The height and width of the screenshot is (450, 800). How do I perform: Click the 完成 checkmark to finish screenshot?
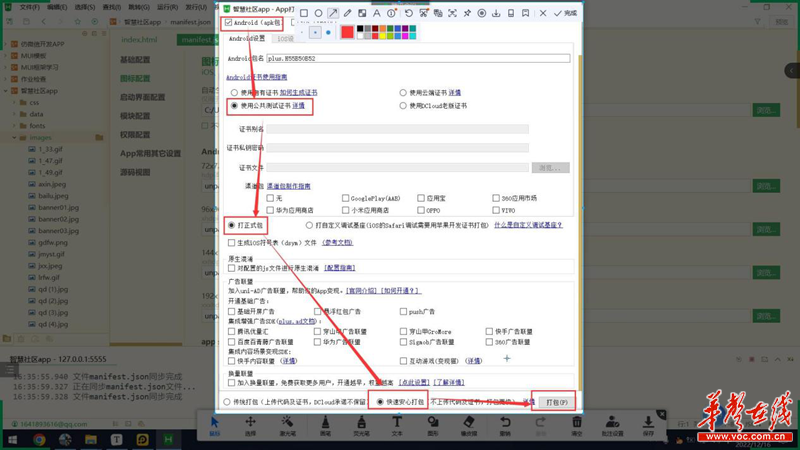(x=565, y=13)
